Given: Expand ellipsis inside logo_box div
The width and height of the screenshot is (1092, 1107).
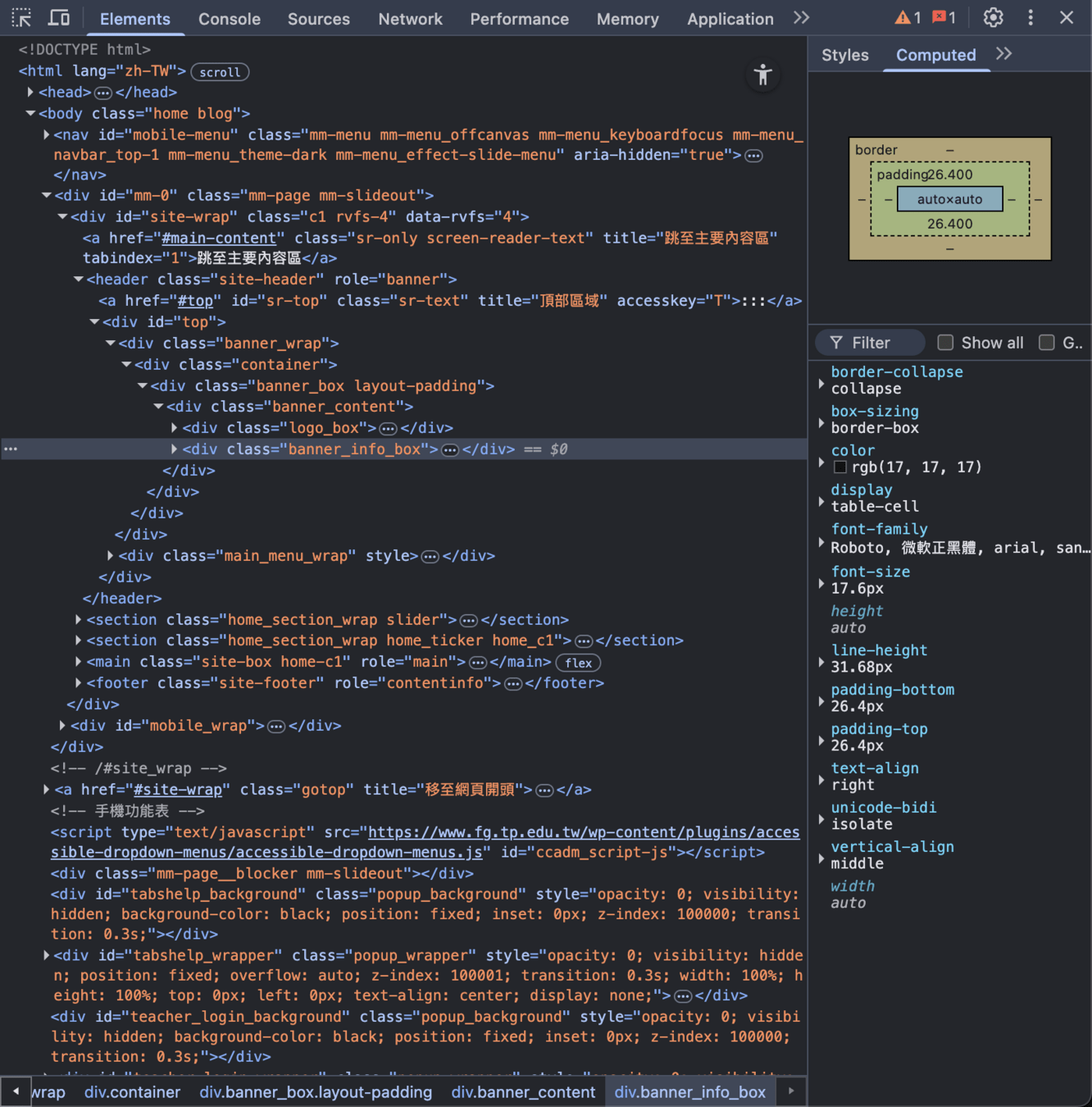Looking at the screenshot, I should [x=389, y=428].
